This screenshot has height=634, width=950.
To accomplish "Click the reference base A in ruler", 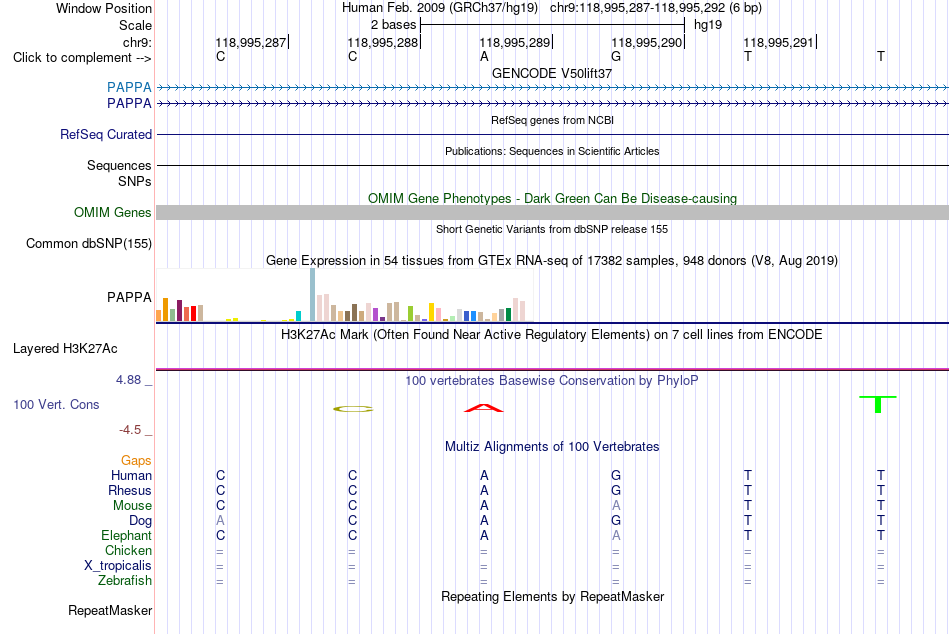I will click(484, 57).
